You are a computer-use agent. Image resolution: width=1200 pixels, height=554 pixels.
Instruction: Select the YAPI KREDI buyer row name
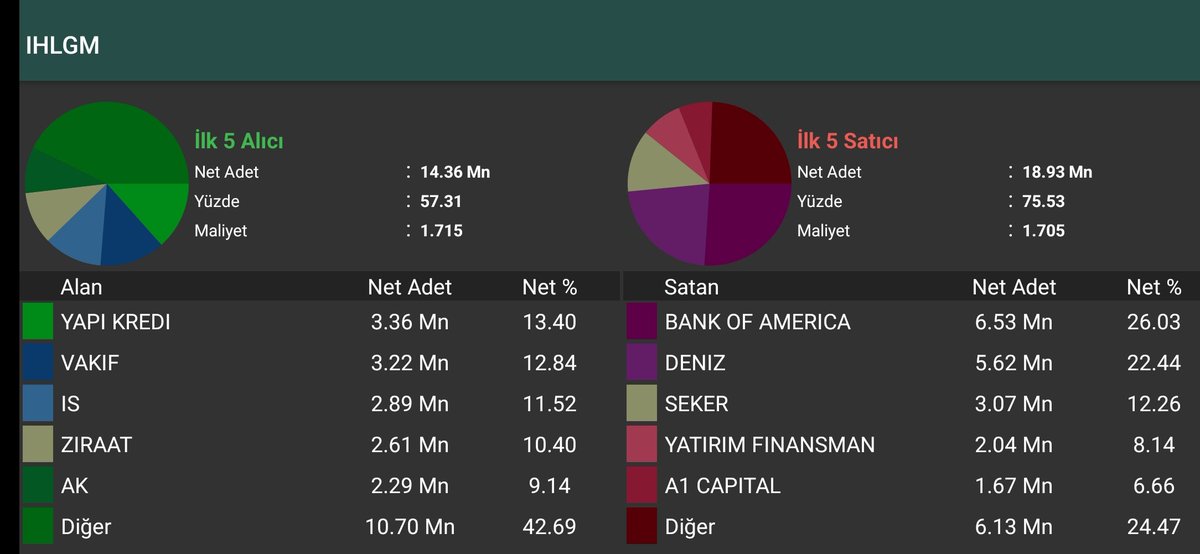(x=116, y=322)
